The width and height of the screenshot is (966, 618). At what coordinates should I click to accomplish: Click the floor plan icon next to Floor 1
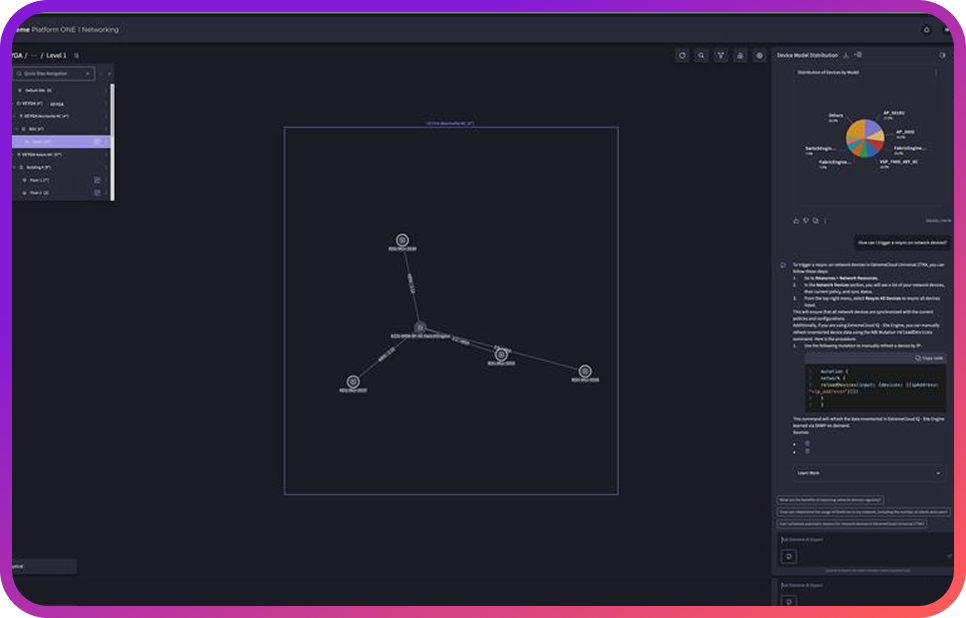pyautogui.click(x=97, y=180)
